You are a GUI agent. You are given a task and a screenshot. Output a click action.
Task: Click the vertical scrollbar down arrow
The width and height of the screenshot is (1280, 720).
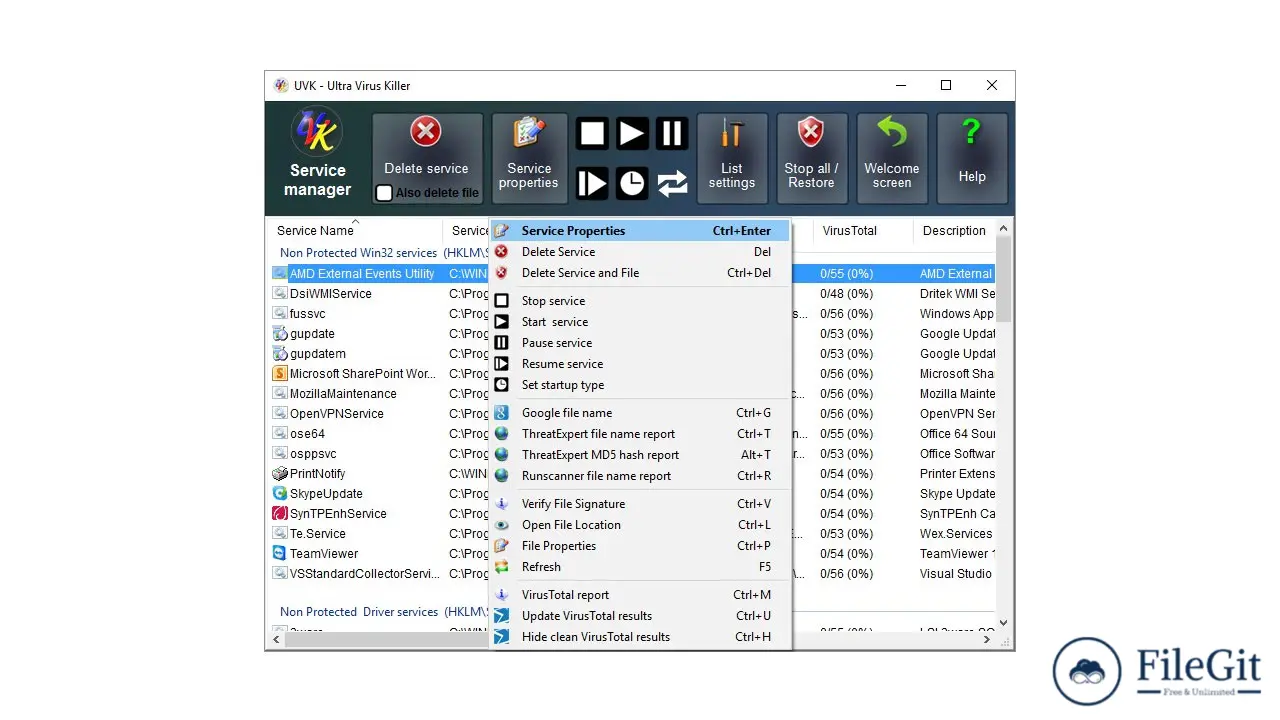[1004, 623]
